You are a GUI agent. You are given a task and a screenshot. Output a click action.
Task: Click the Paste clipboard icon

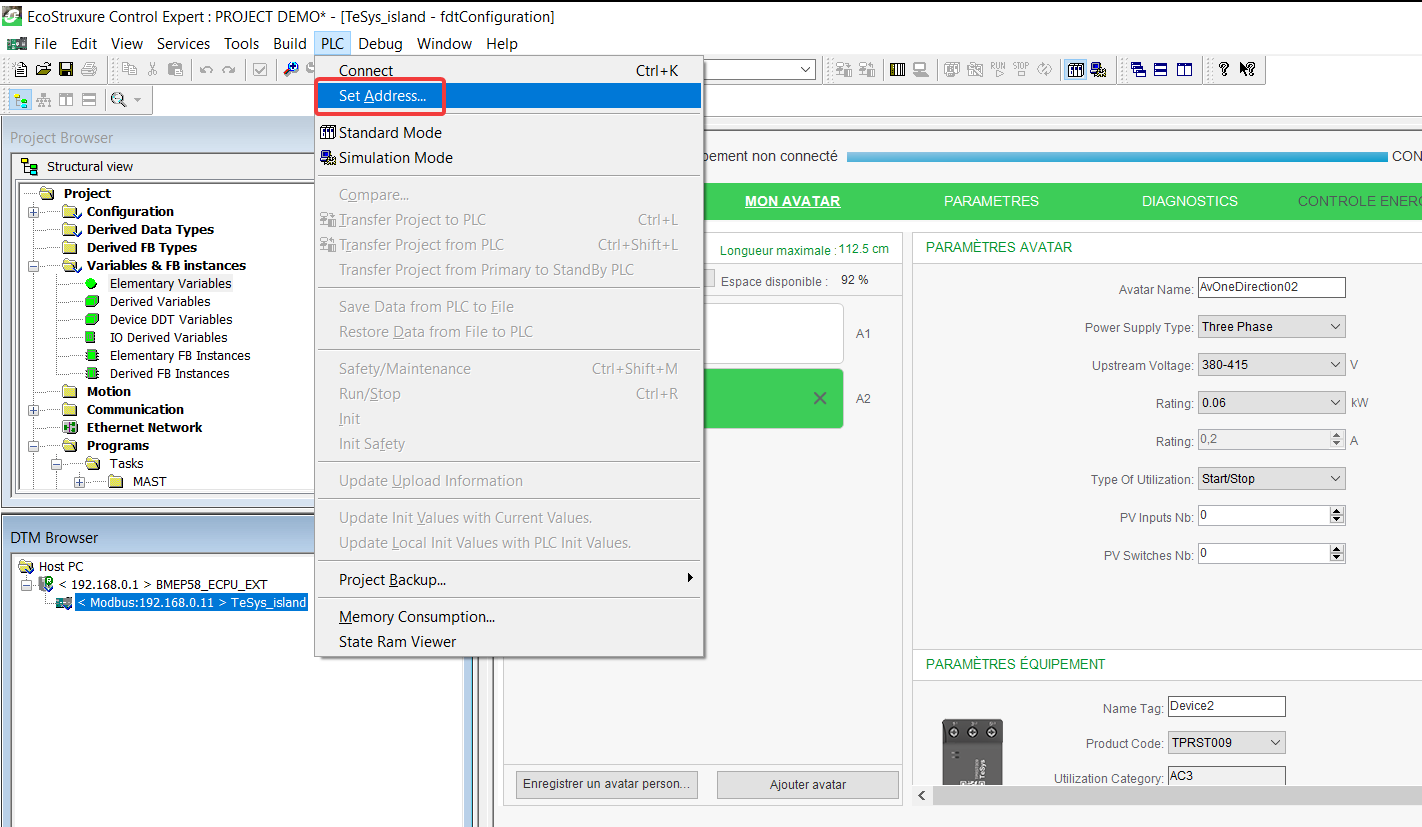176,69
